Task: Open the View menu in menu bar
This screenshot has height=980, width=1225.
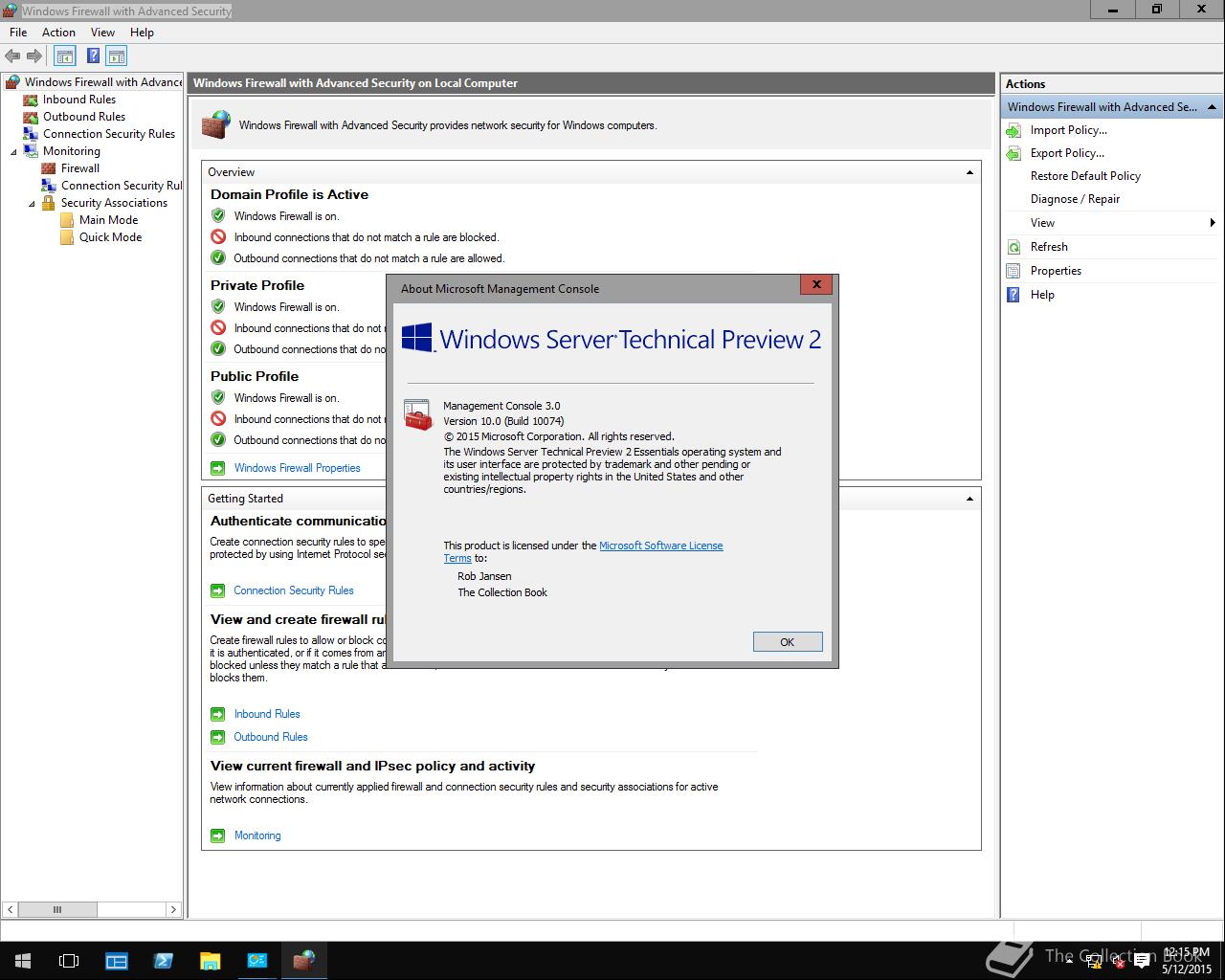Action: (102, 33)
